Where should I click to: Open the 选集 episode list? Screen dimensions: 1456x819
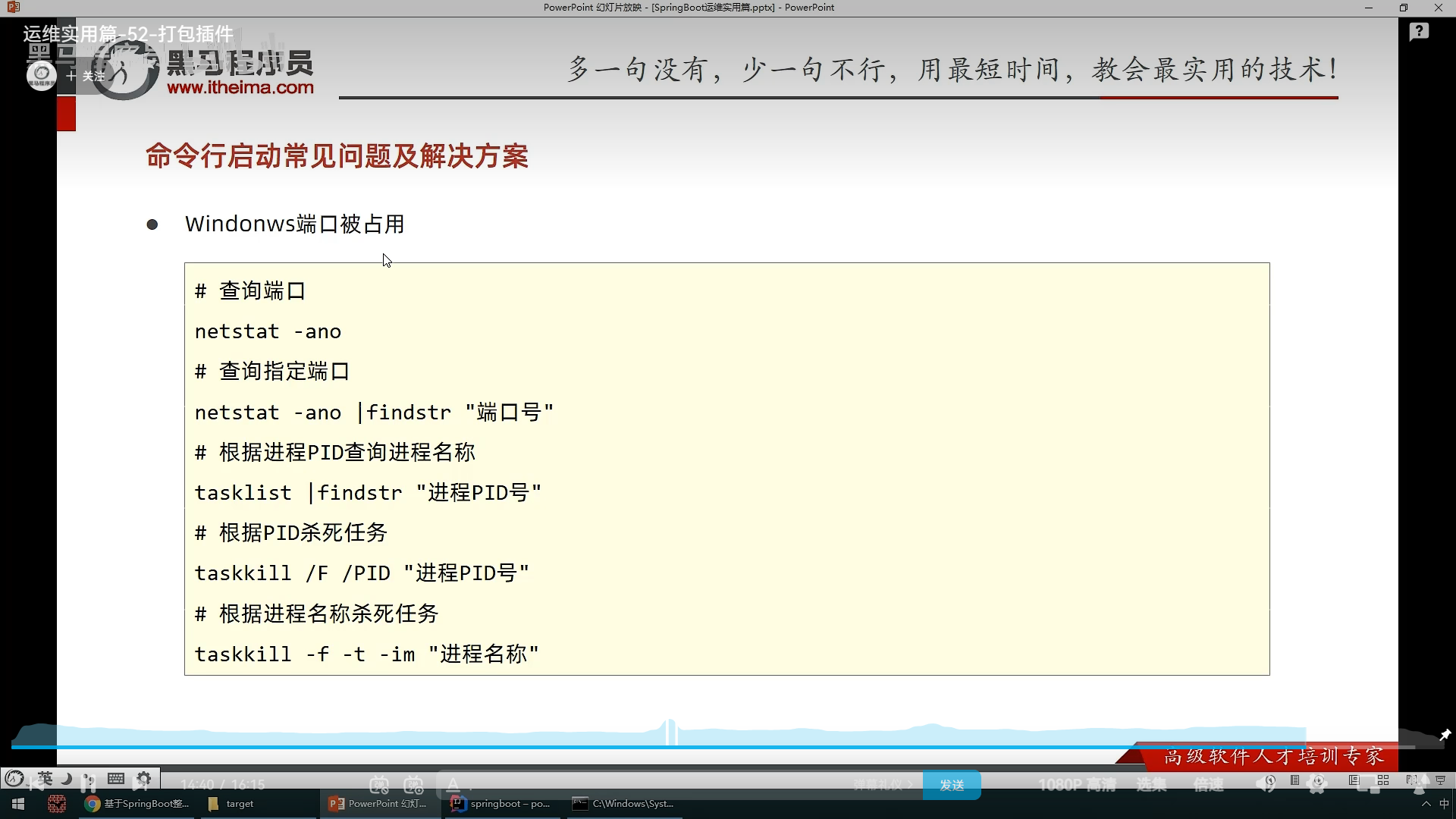click(1151, 785)
